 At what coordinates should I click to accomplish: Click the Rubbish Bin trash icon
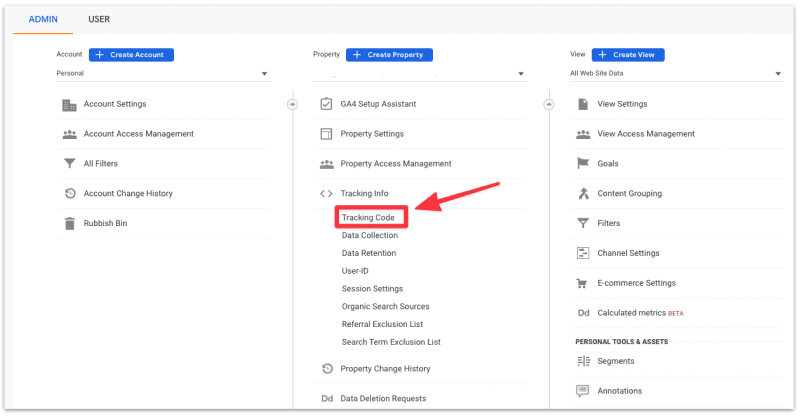pos(69,223)
